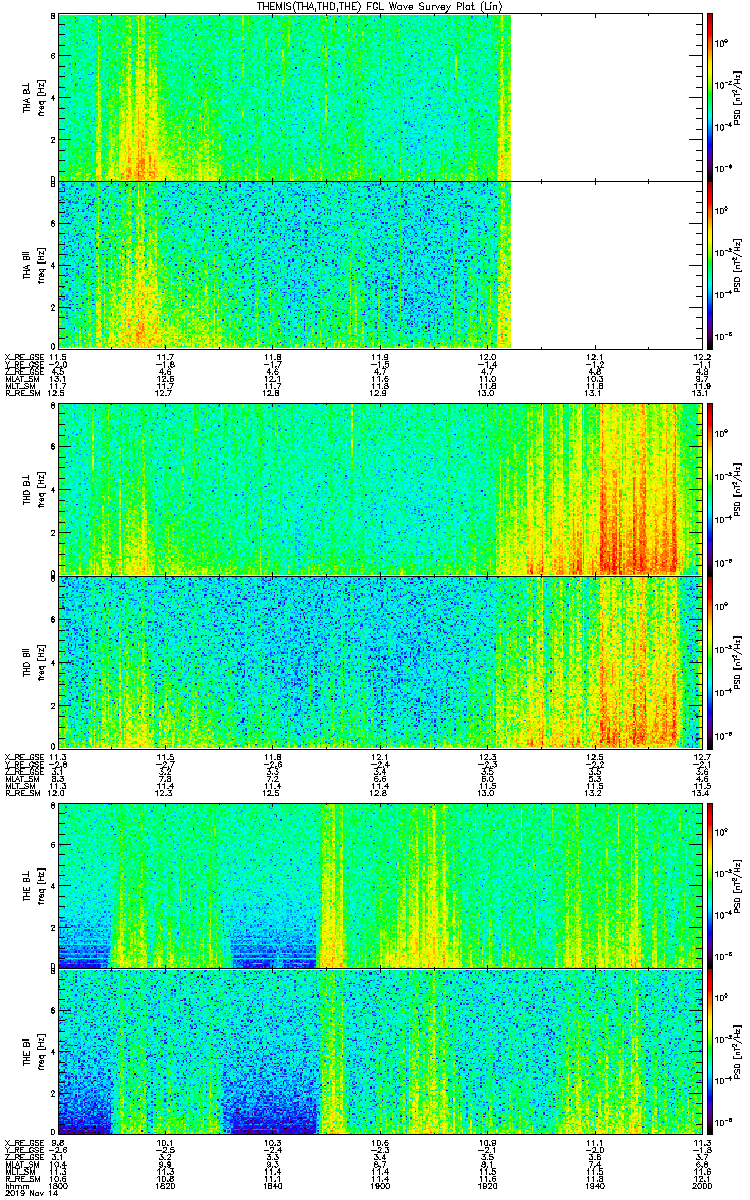The width and height of the screenshot is (750, 1200).
Task: Click the PSD color bar beside THA B-perpendicular
Action: coord(710,96)
